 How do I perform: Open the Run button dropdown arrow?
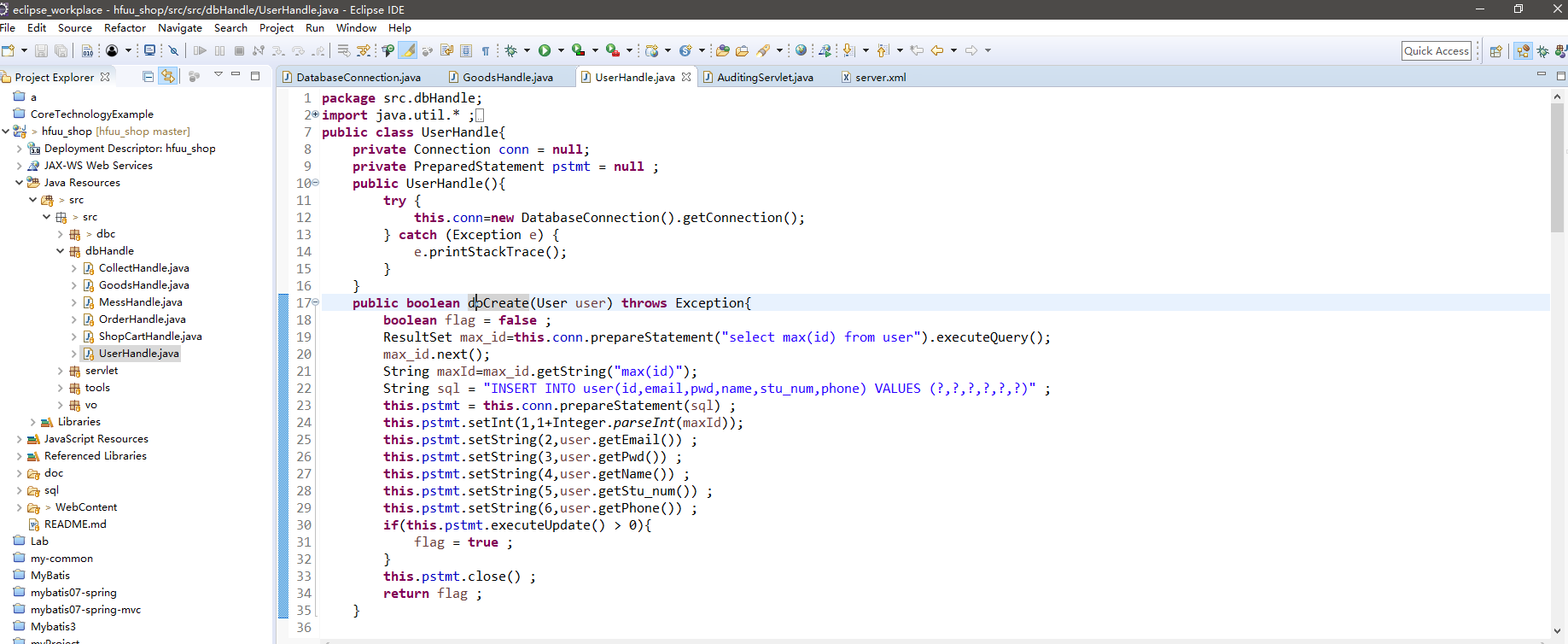point(561,50)
